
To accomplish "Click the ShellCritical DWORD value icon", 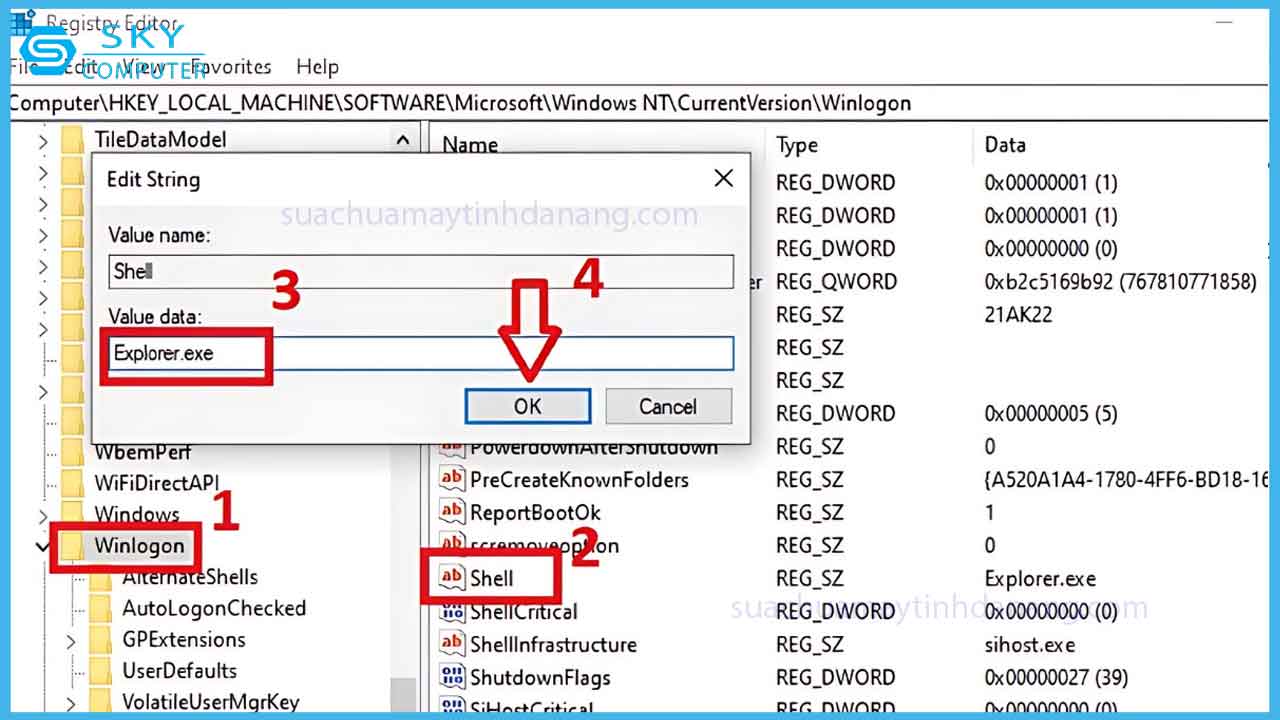I will 452,611.
